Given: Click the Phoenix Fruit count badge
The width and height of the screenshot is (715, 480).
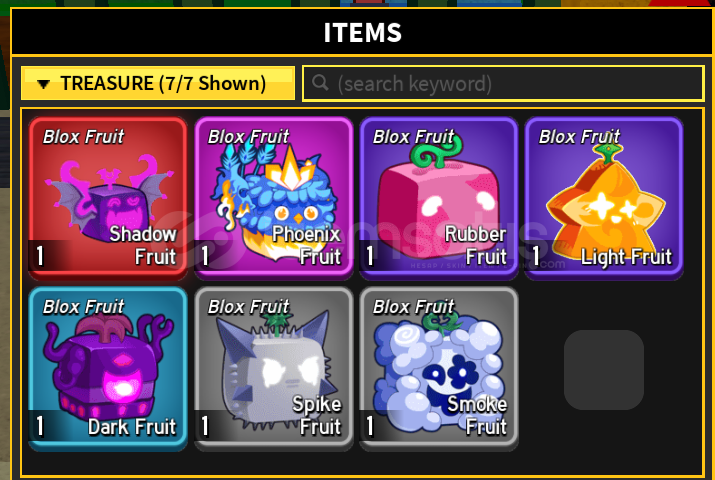Looking at the screenshot, I should point(205,256).
